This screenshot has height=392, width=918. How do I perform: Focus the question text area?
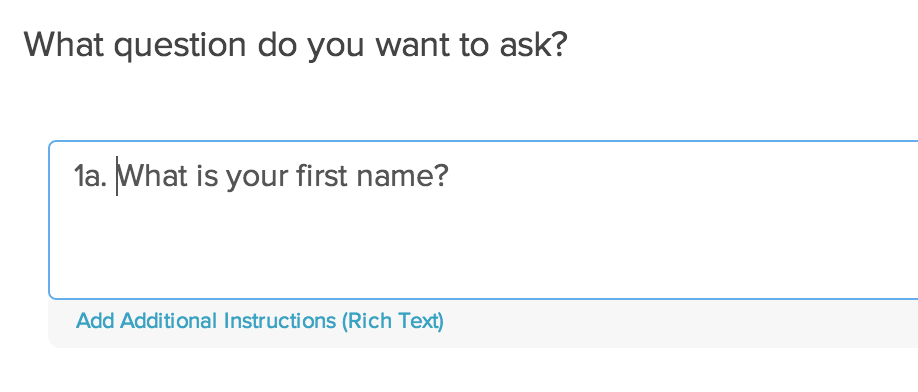coord(484,220)
